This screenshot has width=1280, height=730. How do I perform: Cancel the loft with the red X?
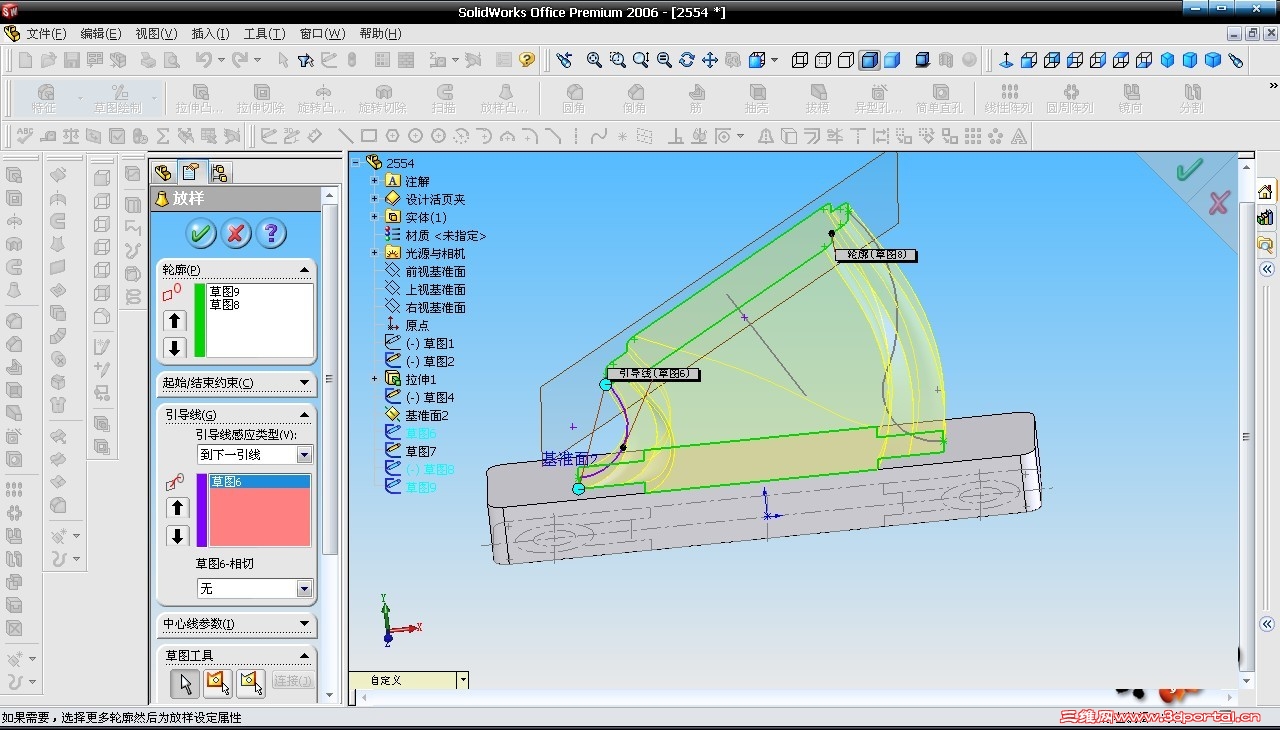tap(236, 234)
